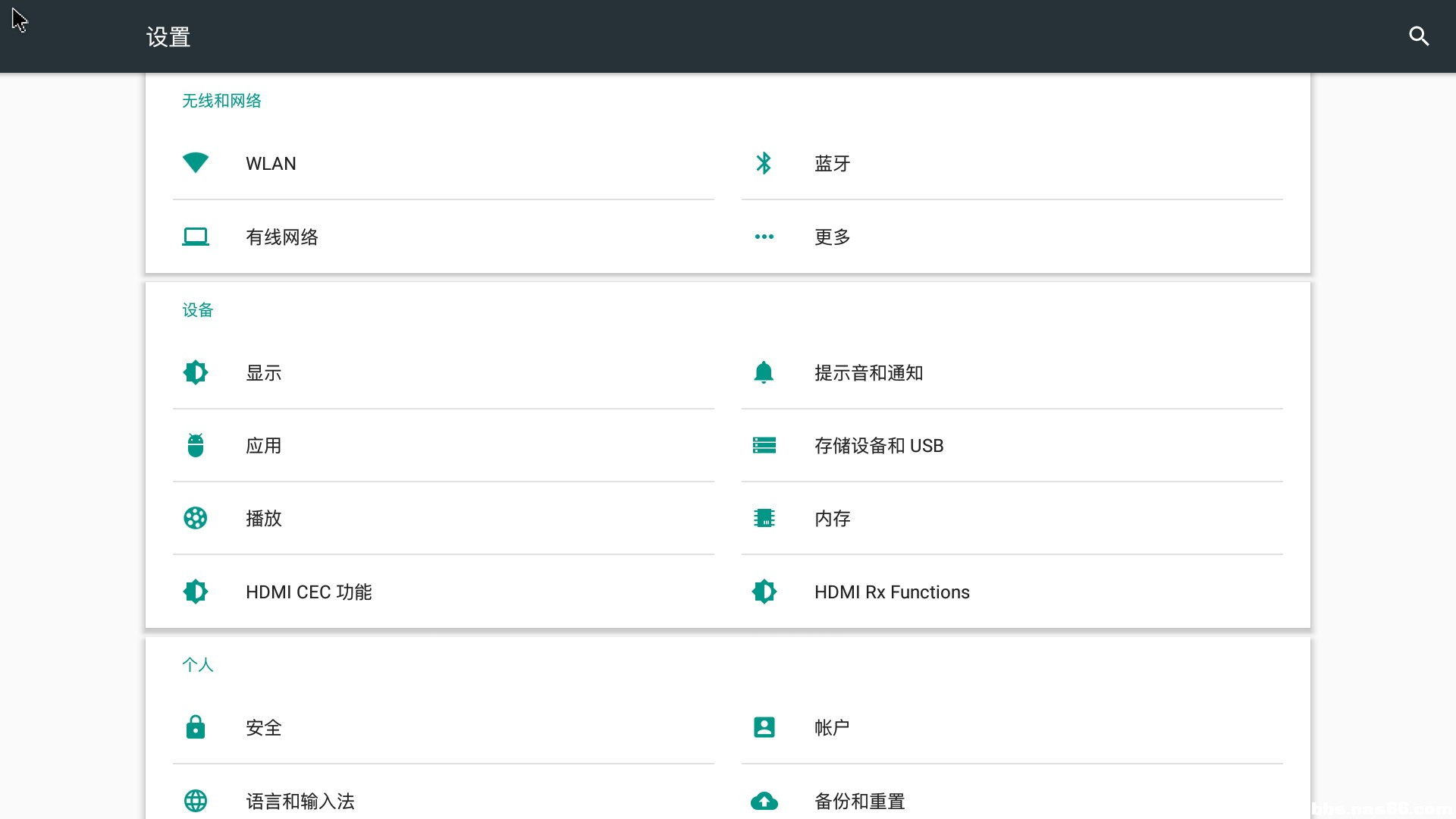Open 内存 memory settings

[x=1012, y=518]
